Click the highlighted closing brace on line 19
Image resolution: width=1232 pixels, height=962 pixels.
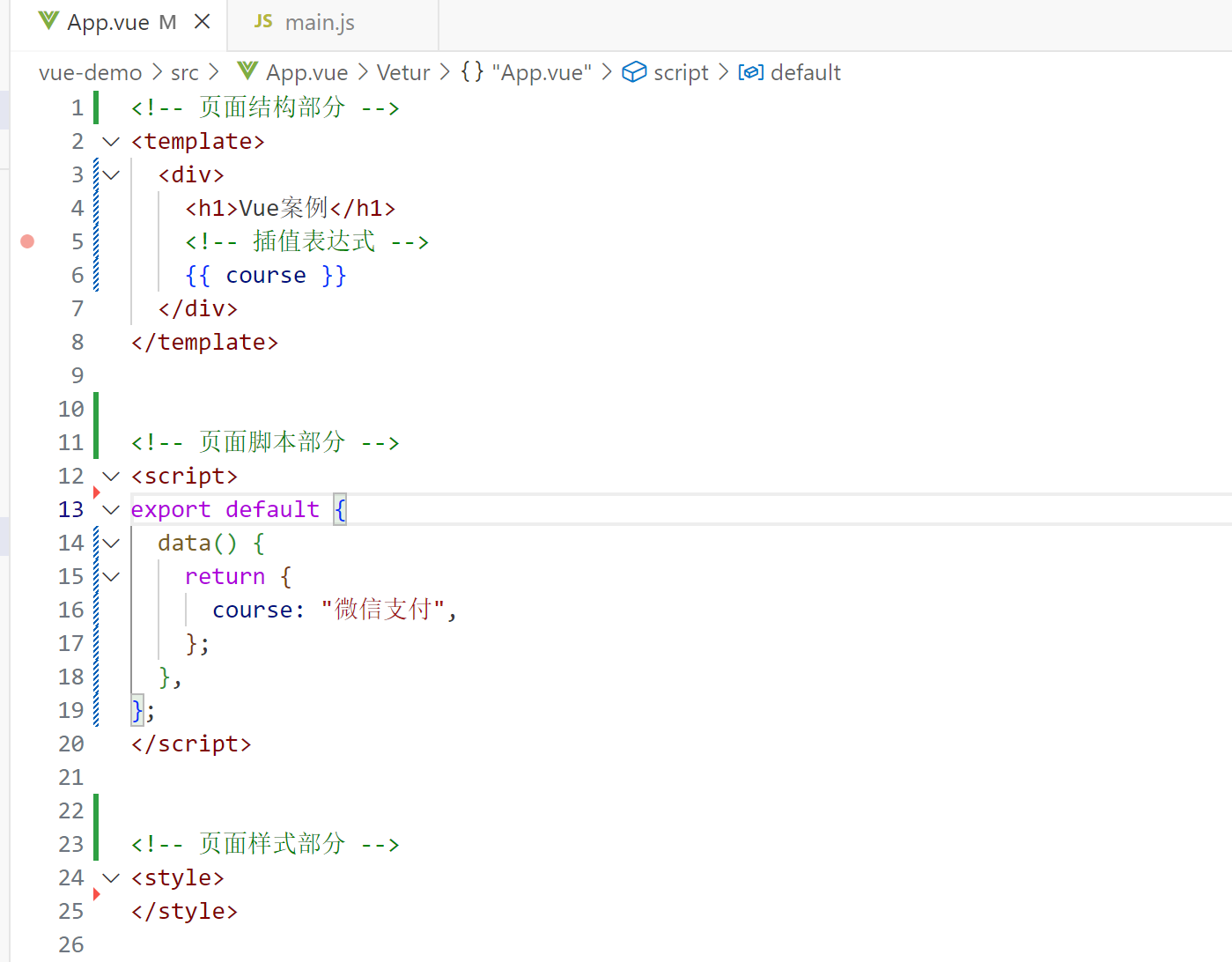tap(137, 710)
